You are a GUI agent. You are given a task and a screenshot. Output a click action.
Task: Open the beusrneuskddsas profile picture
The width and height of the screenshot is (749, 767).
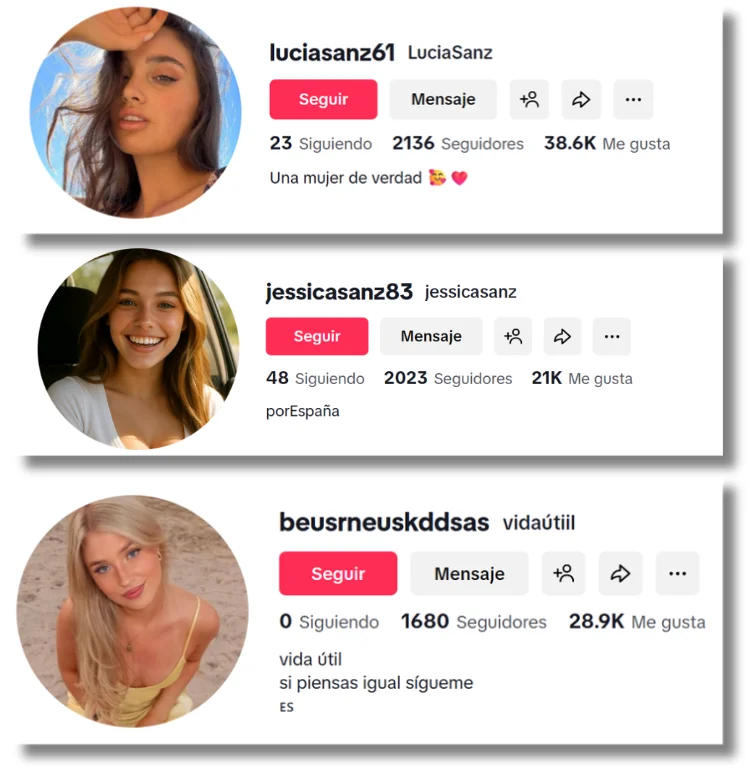click(133, 611)
